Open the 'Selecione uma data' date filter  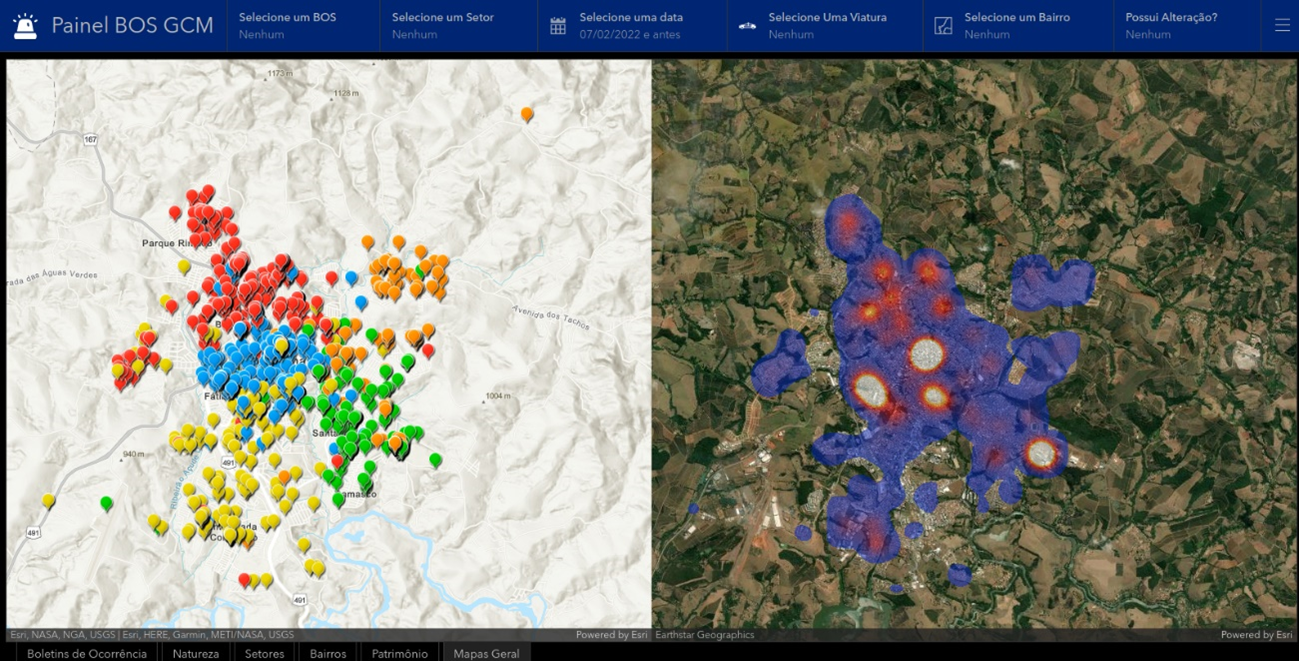coord(631,26)
